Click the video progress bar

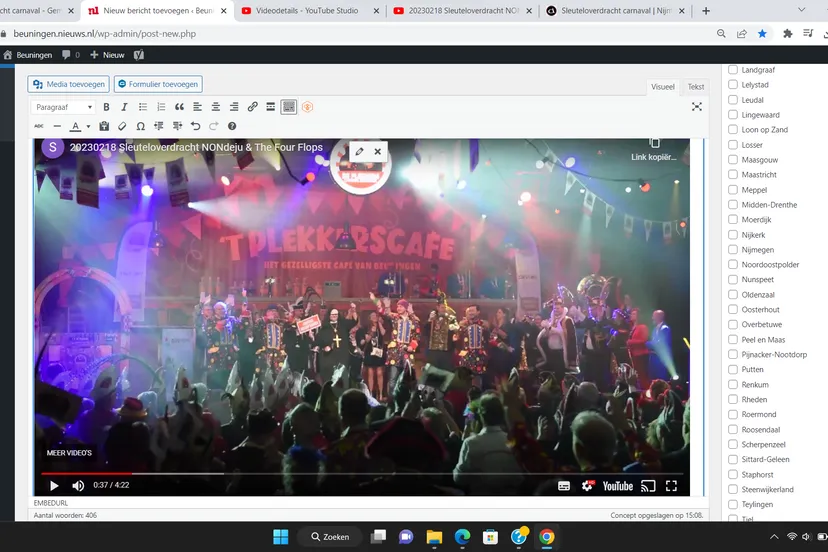point(360,473)
